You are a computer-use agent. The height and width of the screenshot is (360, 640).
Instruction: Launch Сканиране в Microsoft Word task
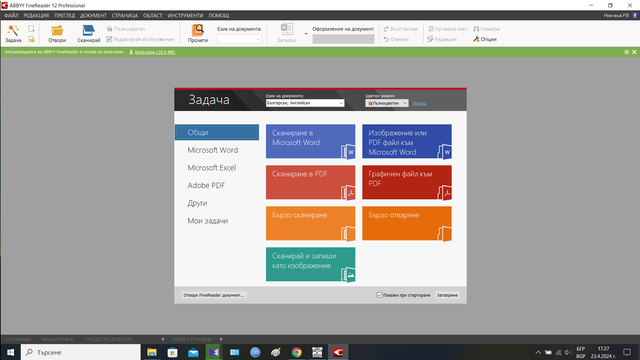(311, 141)
